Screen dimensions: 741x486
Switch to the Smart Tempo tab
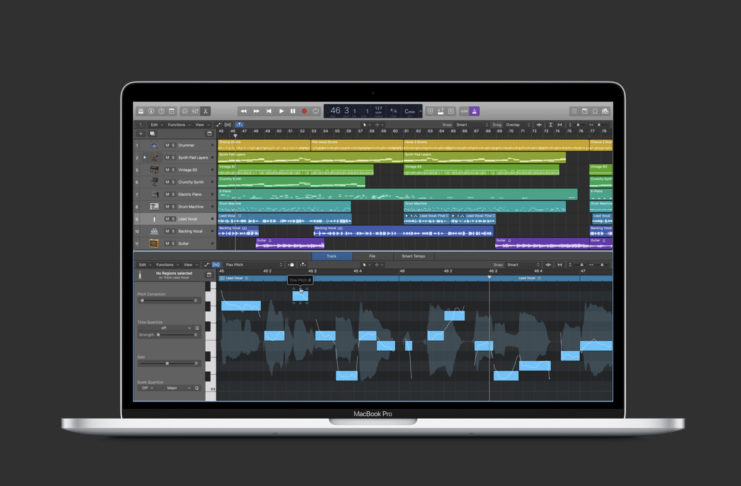click(413, 256)
